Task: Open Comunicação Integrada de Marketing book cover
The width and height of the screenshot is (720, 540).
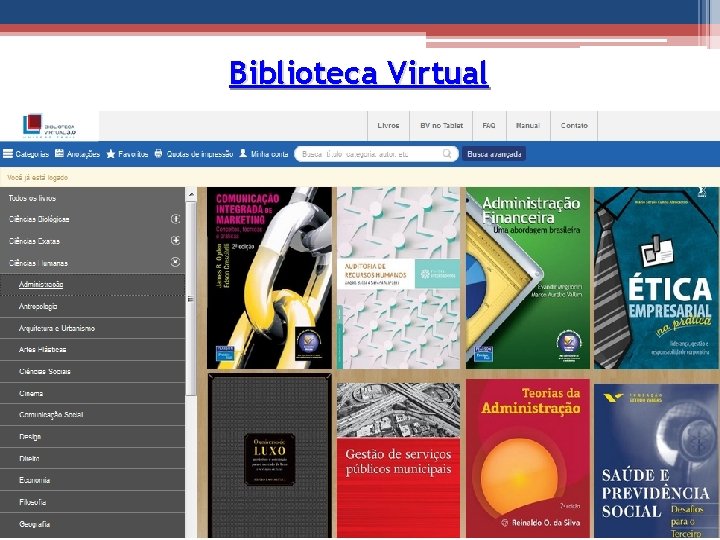Action: pyautogui.click(x=269, y=278)
